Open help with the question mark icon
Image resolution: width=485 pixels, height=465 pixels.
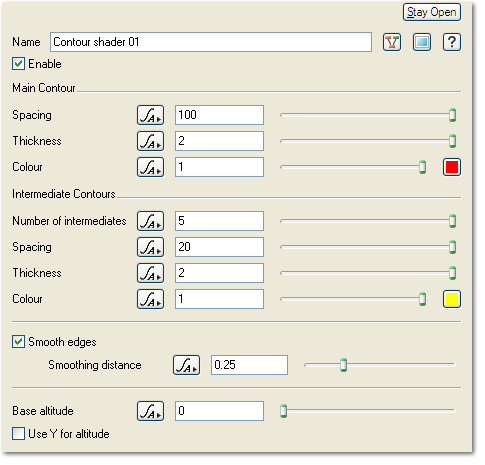(452, 42)
